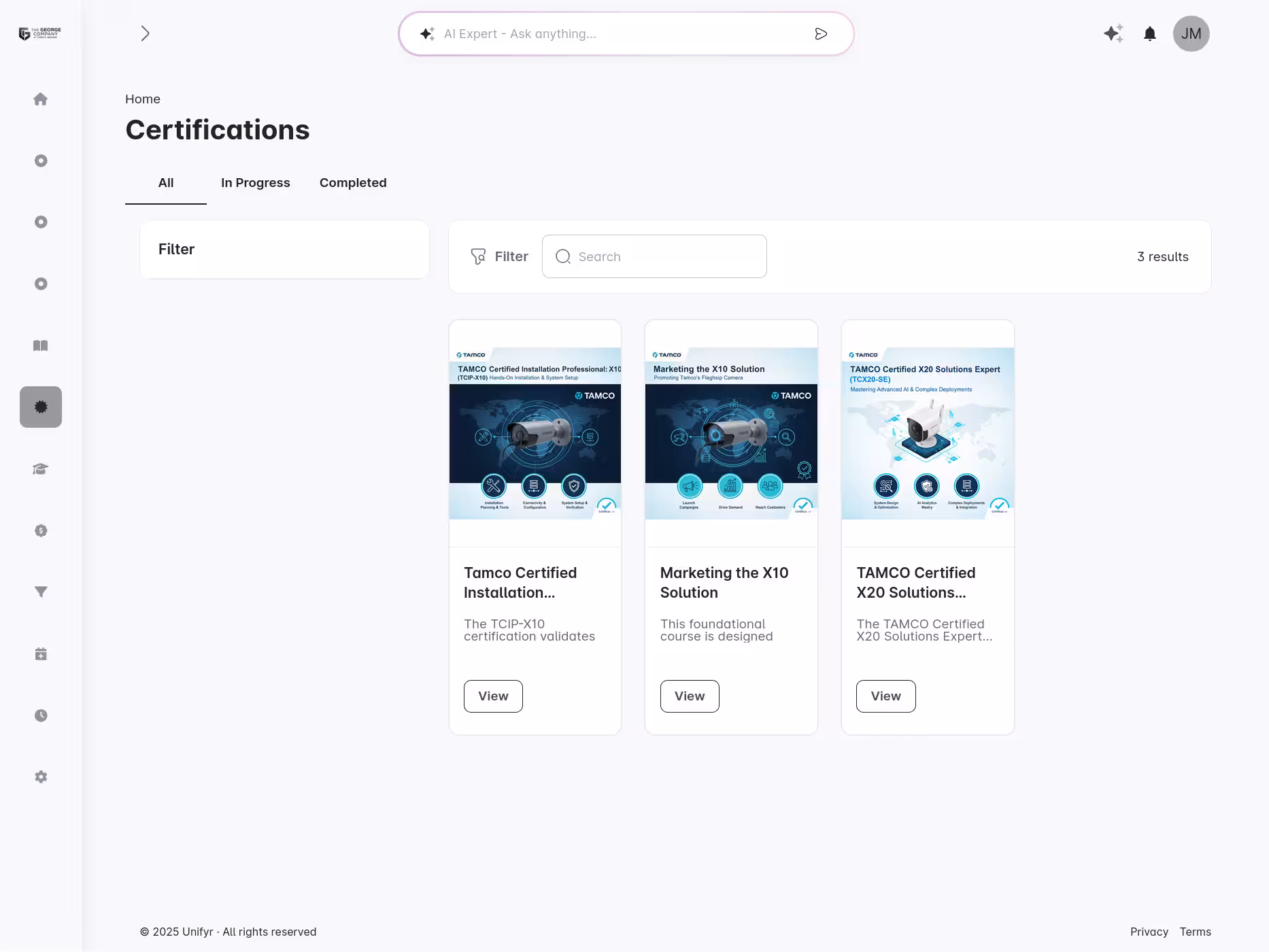Switch to the In Progress tab

255,182
